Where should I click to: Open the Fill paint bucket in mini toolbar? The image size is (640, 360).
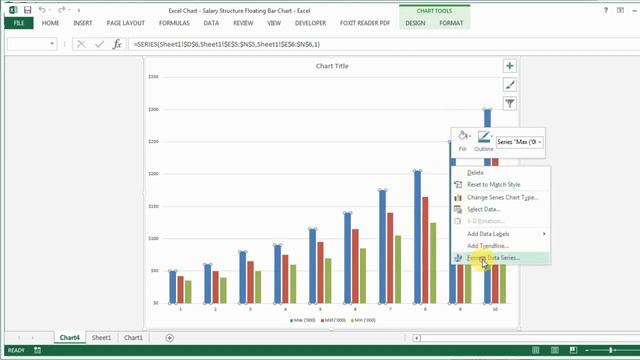click(462, 136)
